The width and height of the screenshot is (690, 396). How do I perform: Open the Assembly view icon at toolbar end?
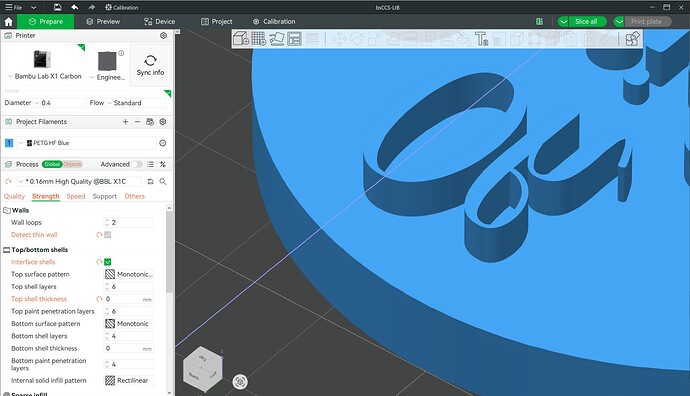pos(632,39)
